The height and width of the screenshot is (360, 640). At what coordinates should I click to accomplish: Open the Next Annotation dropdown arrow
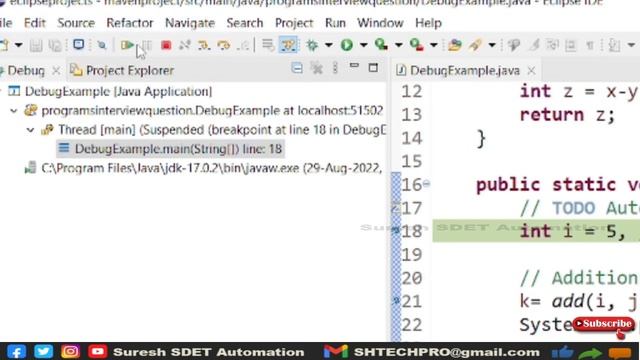click(631, 45)
